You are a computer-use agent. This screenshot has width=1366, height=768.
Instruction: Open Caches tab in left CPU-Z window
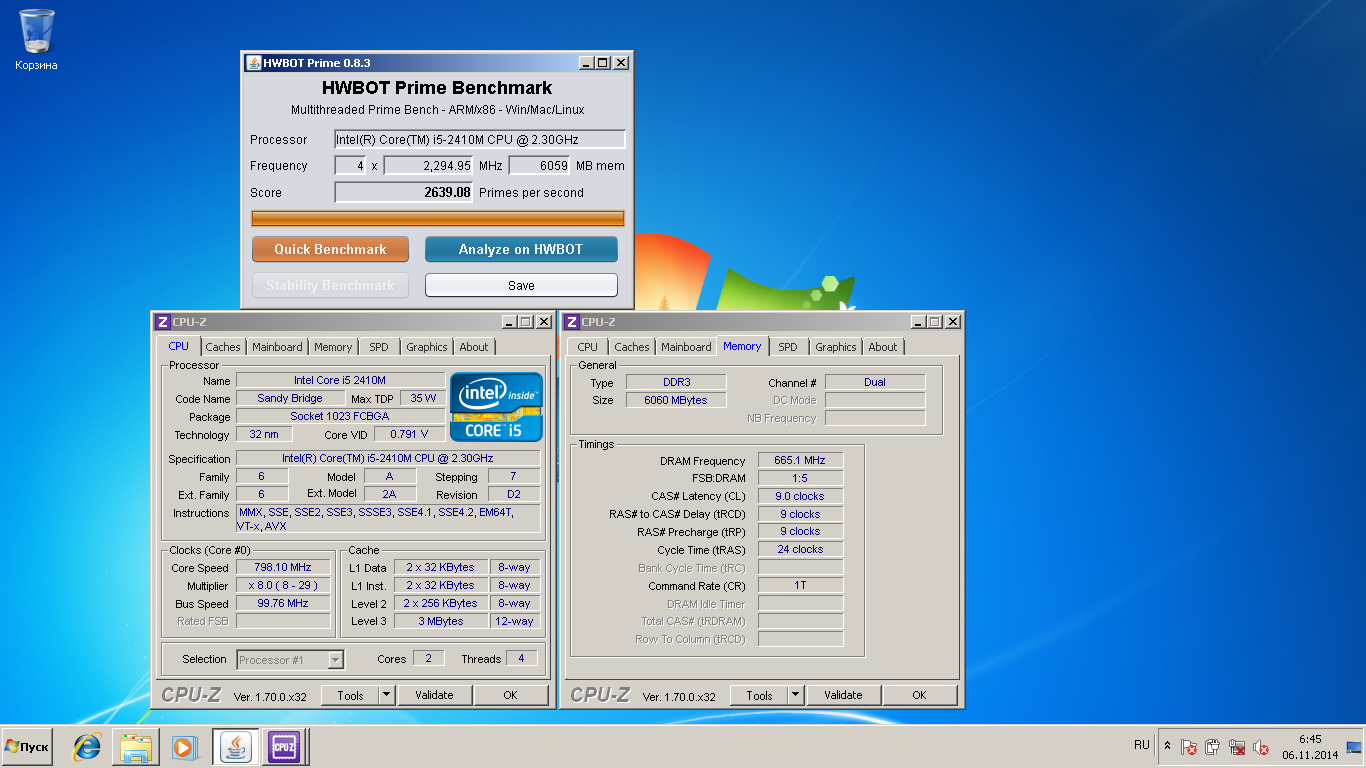click(223, 347)
